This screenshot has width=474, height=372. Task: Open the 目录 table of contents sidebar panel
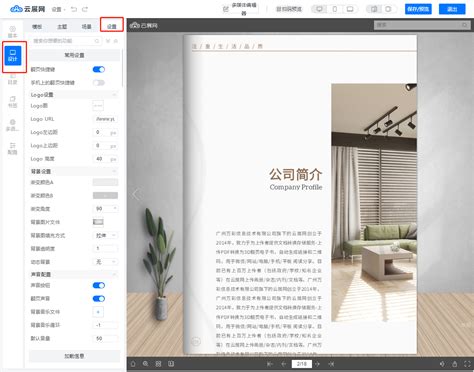(x=13, y=79)
